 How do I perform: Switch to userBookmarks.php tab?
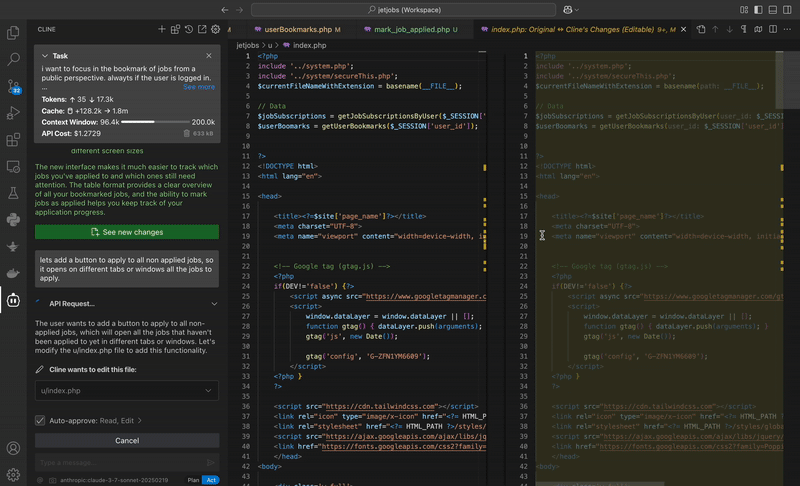tap(297, 30)
